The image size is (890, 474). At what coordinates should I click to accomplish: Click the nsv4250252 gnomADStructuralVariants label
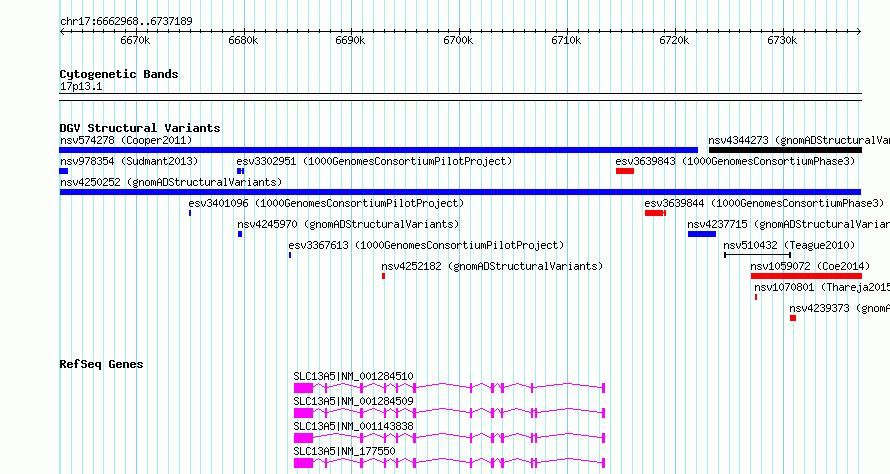coord(171,182)
